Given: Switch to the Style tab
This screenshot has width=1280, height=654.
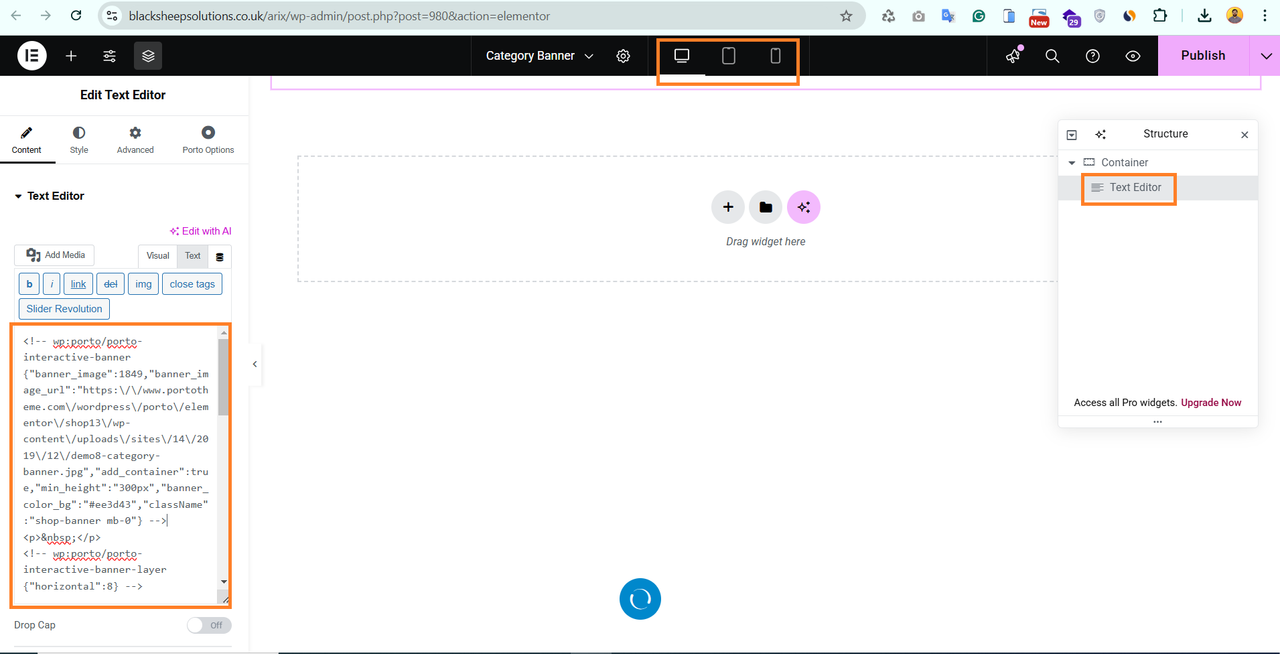Looking at the screenshot, I should point(79,140).
